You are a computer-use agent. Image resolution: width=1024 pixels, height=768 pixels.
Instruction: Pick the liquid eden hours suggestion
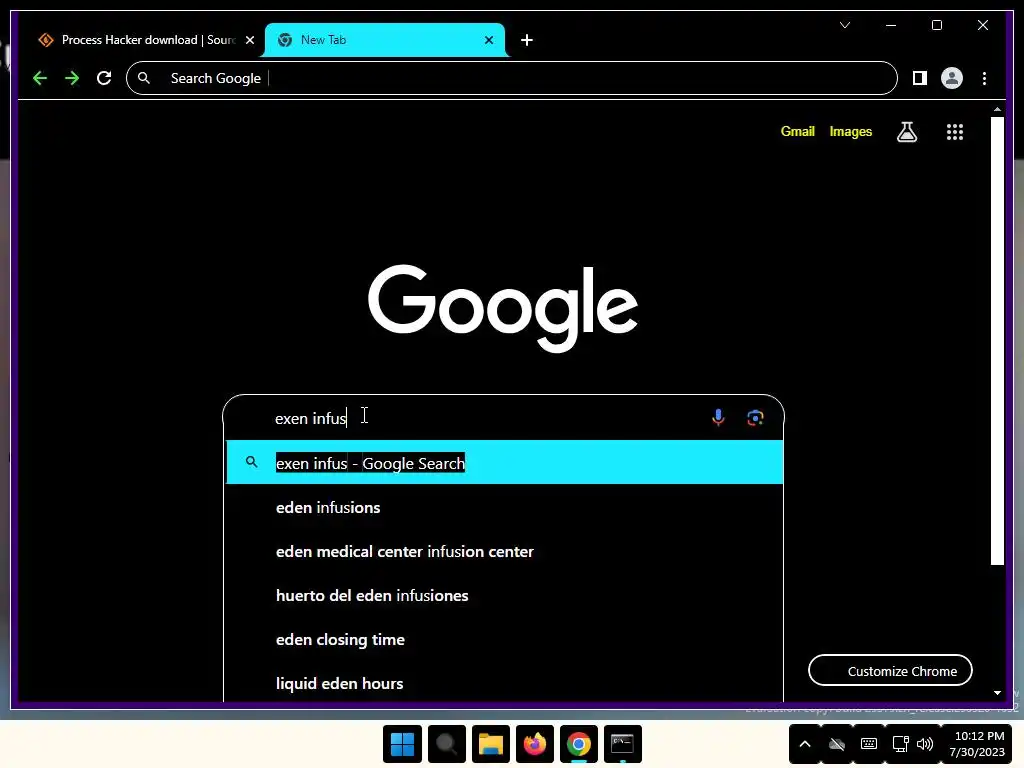click(504, 683)
